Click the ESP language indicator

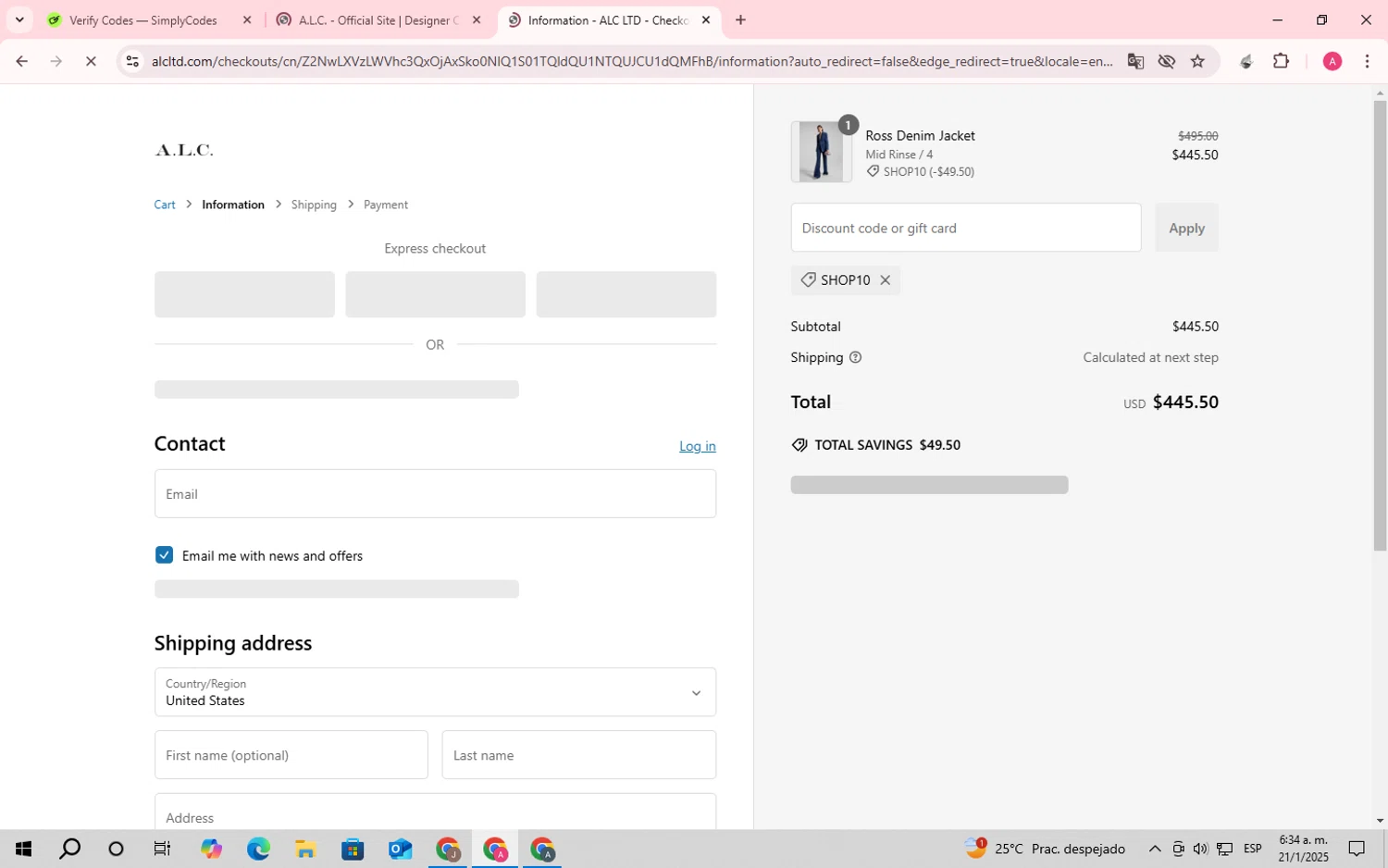pos(1253,849)
